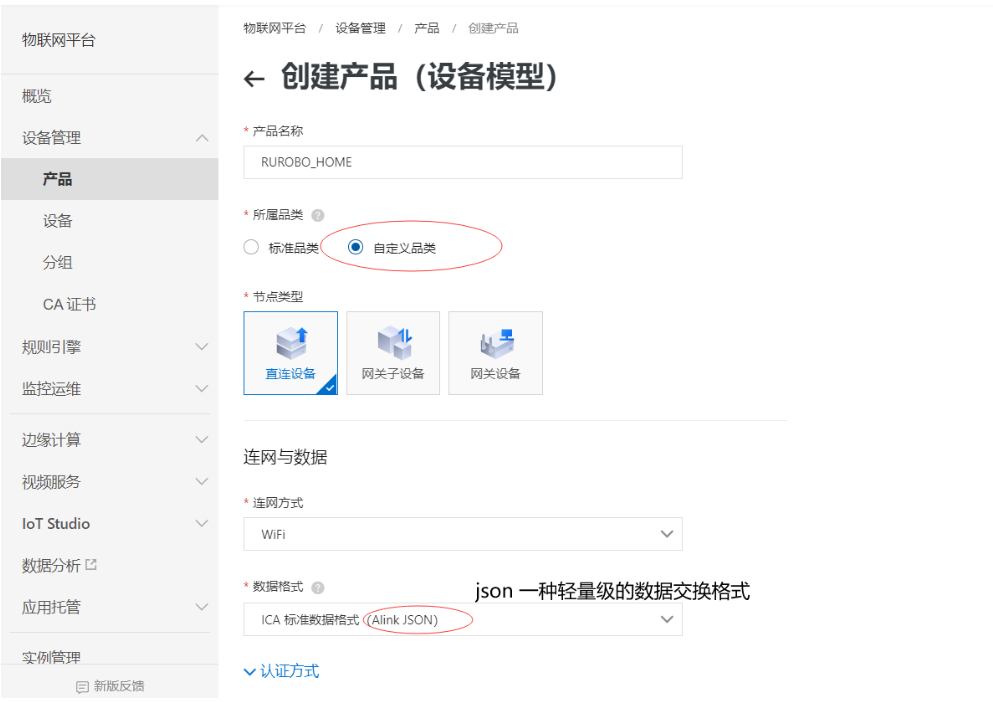This screenshot has width=993, height=702.
Task: Click help icon next to 数据格式
Action: point(318,588)
